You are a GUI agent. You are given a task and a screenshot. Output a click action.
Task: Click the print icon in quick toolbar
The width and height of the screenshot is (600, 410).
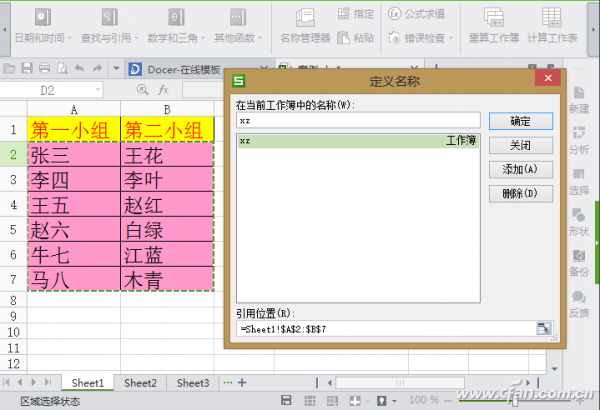tap(44, 69)
